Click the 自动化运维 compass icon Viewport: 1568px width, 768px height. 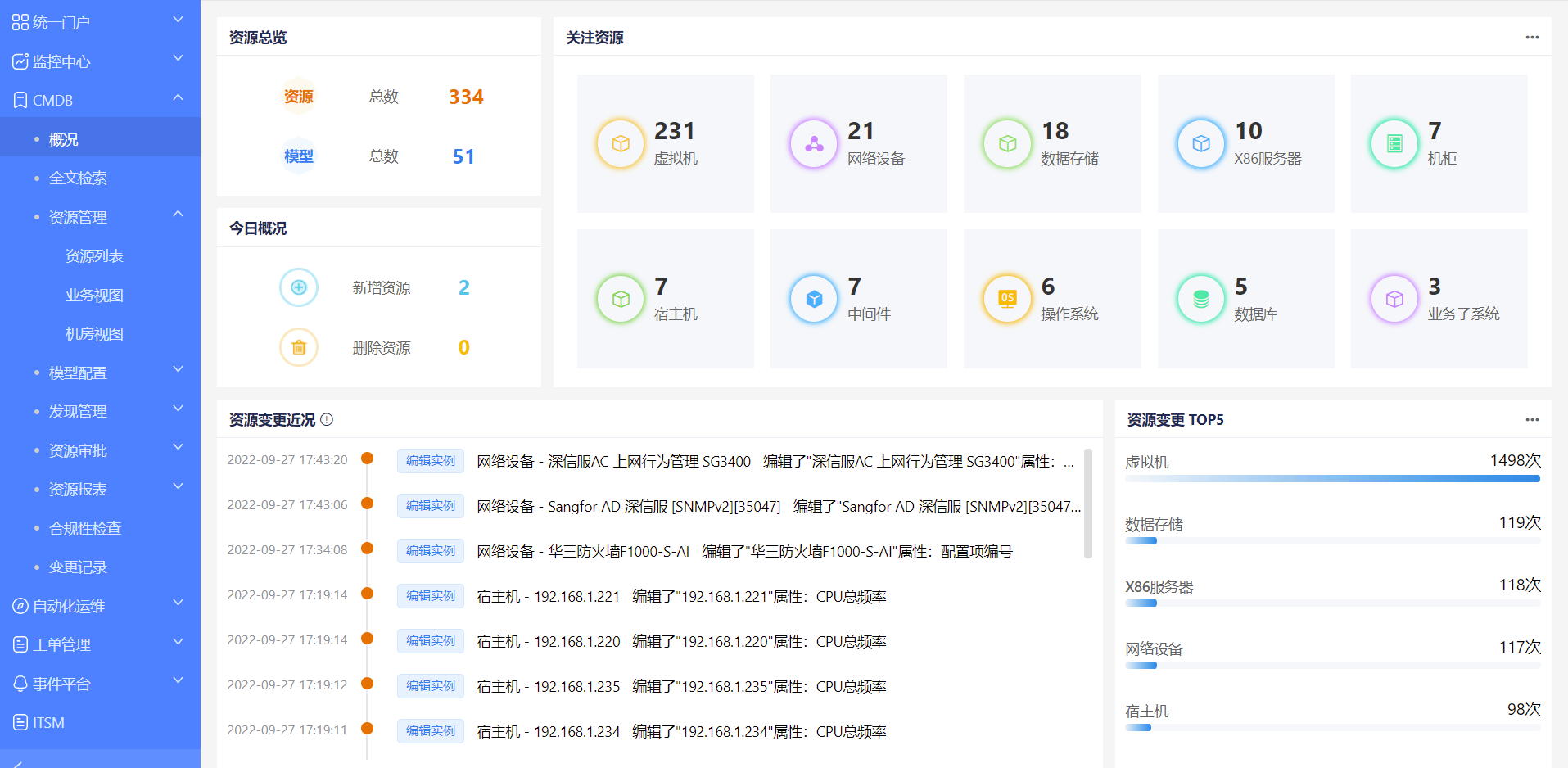[20, 606]
